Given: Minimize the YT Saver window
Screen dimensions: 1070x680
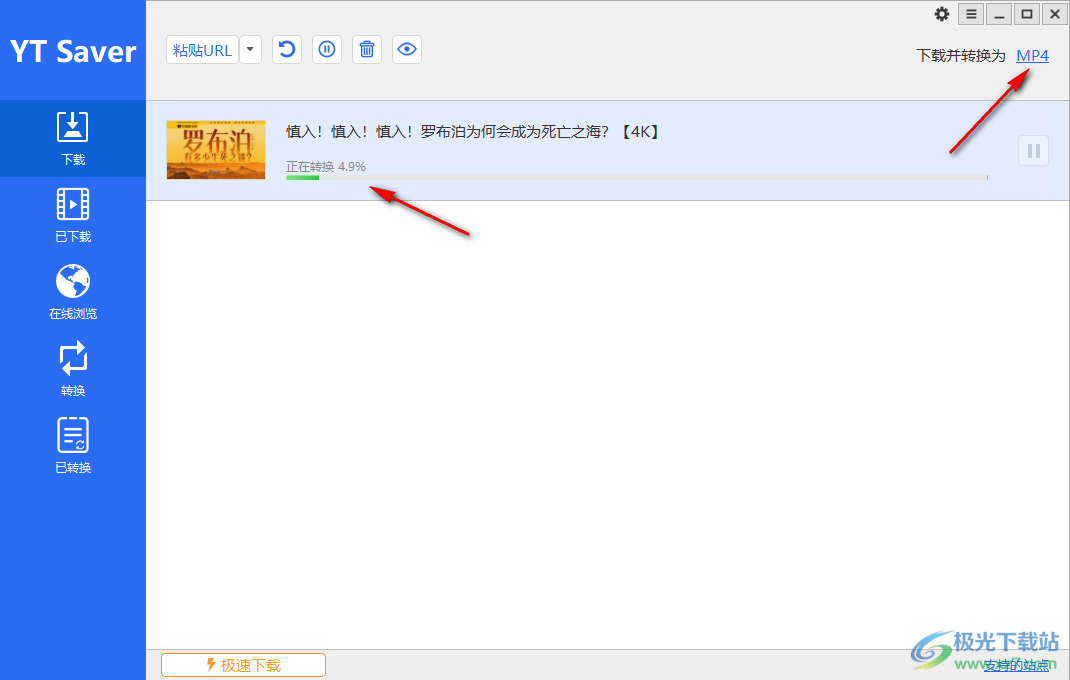Looking at the screenshot, I should click(999, 14).
